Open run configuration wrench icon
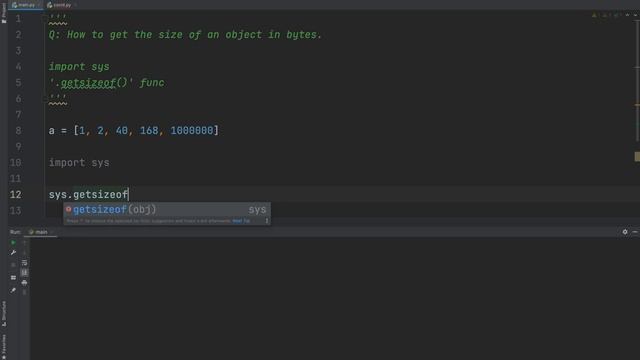 pos(13,253)
